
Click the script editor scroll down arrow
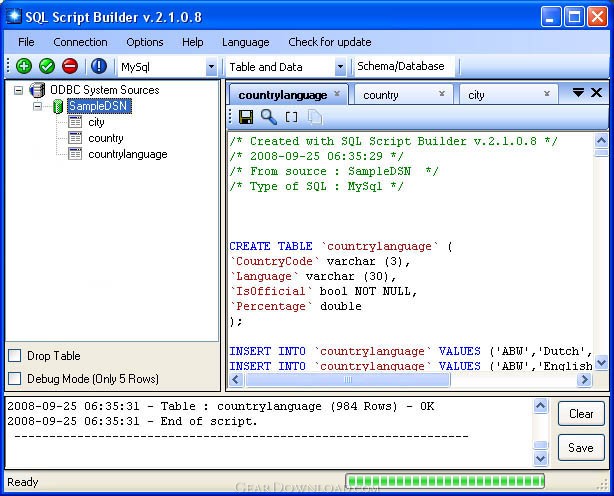point(601,363)
